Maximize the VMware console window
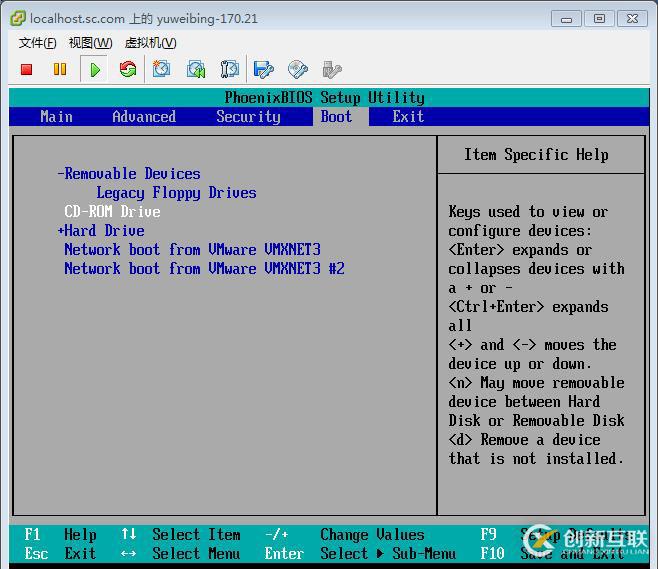This screenshot has height=569, width=658. (599, 19)
